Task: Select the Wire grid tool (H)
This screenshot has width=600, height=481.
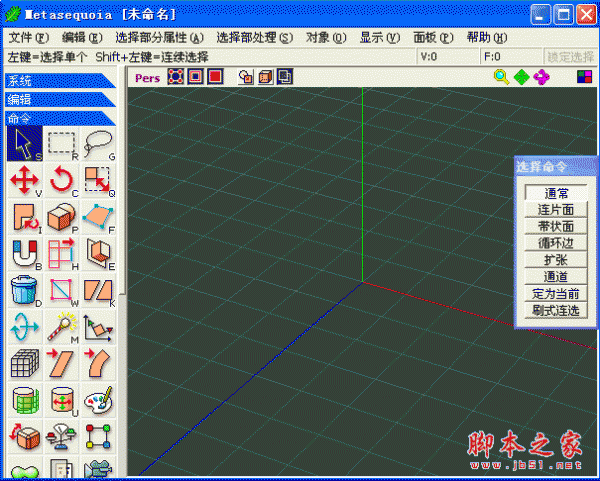Action: tap(61, 253)
